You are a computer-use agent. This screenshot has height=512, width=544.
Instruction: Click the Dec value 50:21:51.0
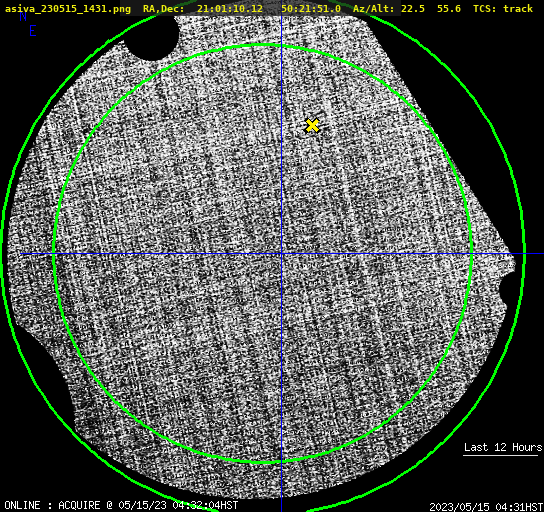coord(311,8)
